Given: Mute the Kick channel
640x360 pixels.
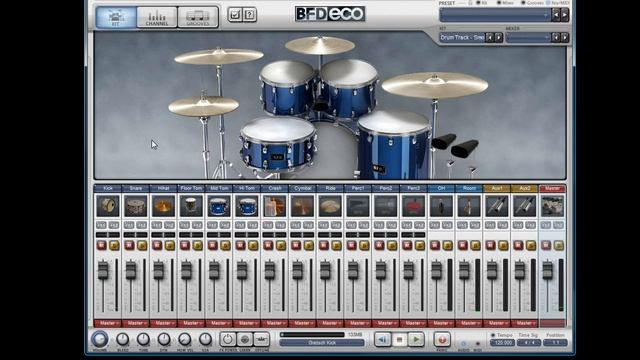Looking at the screenshot, I should (102, 245).
